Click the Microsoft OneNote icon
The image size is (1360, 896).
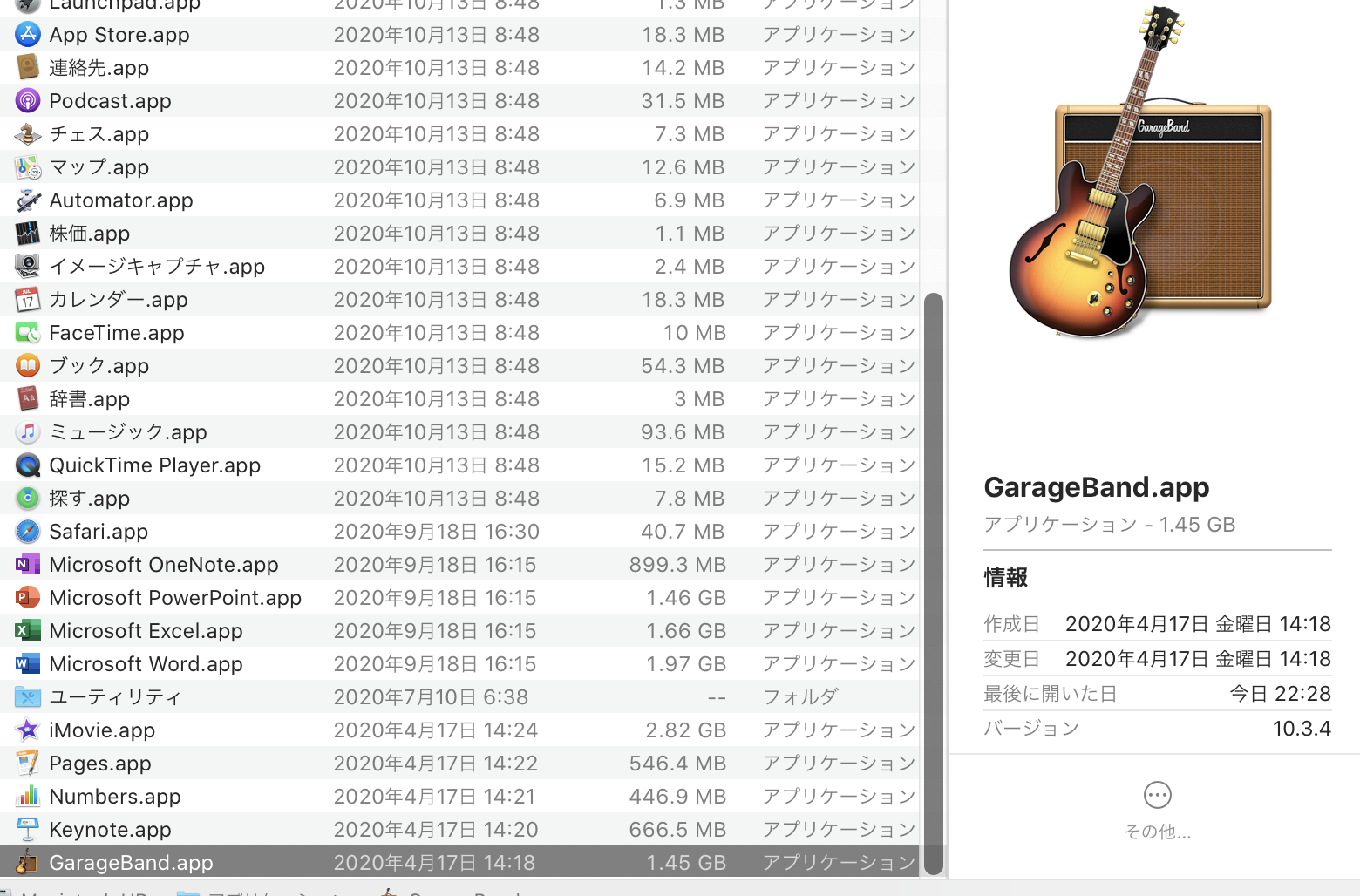(28, 564)
